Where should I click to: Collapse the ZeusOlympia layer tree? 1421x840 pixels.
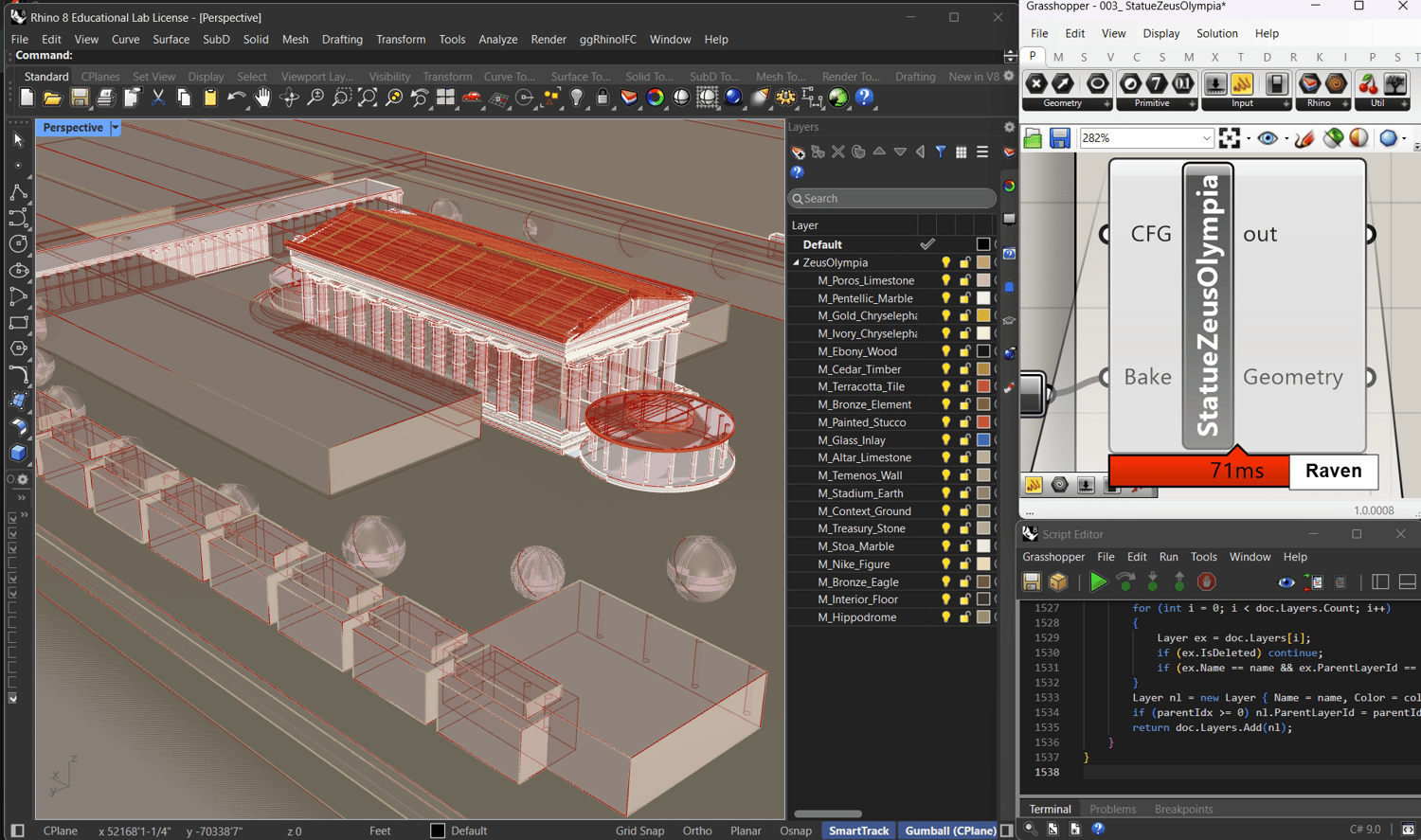pyautogui.click(x=796, y=263)
